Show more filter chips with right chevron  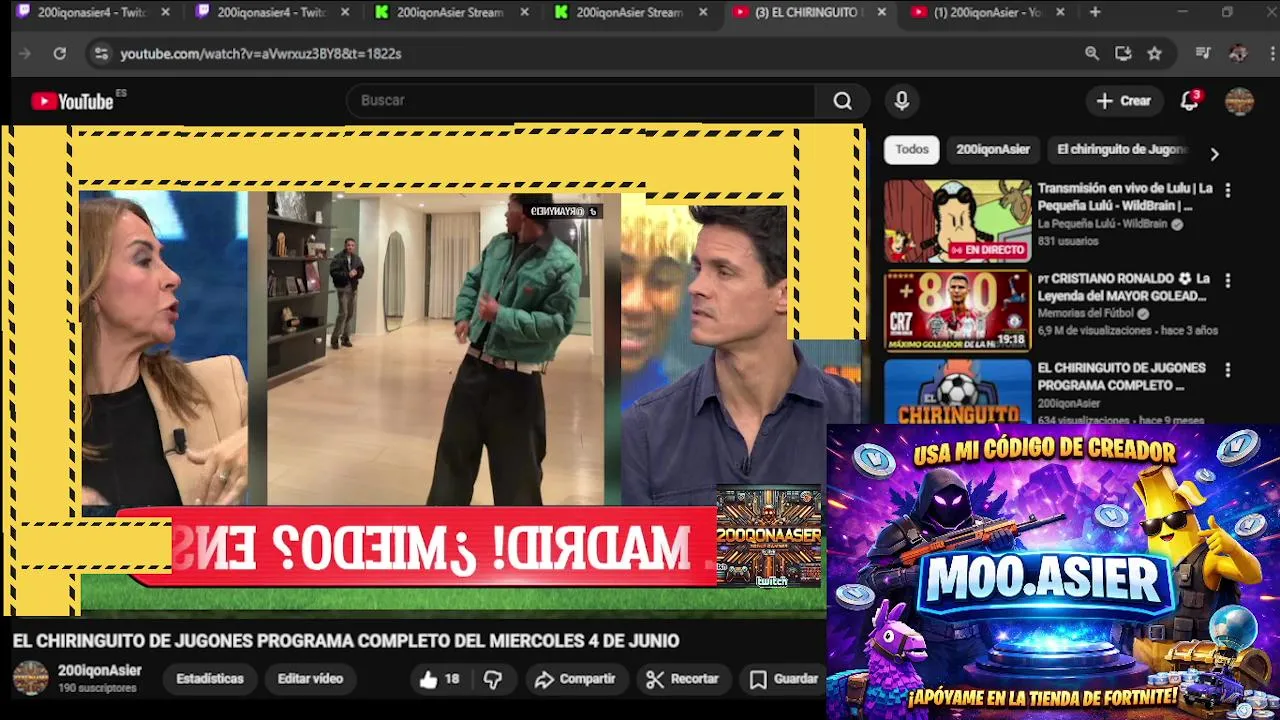(x=1214, y=154)
